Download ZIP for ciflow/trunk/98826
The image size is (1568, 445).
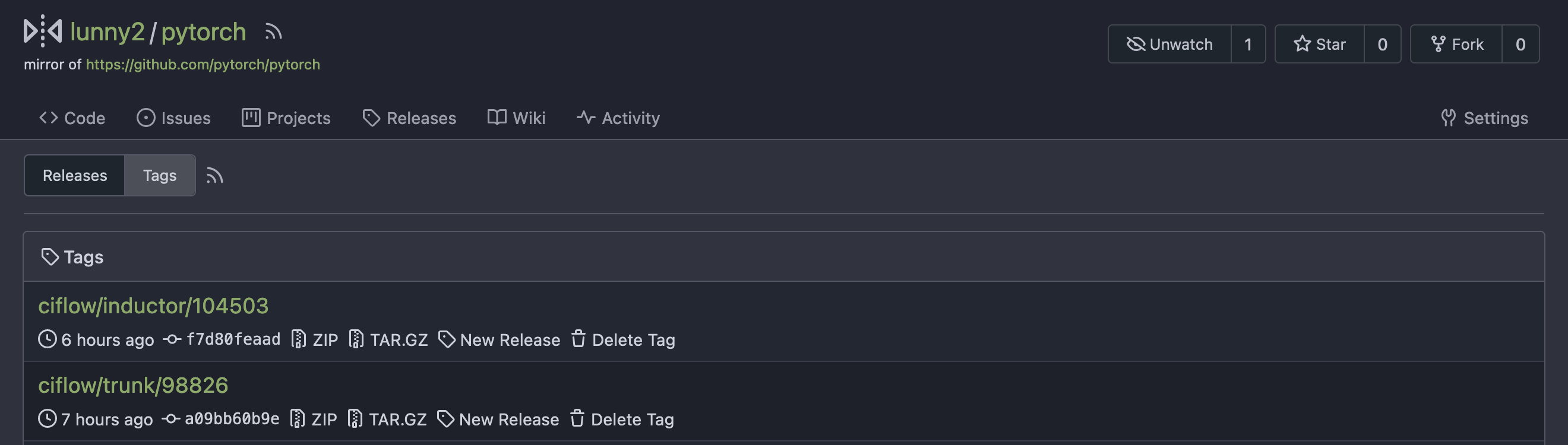[313, 419]
